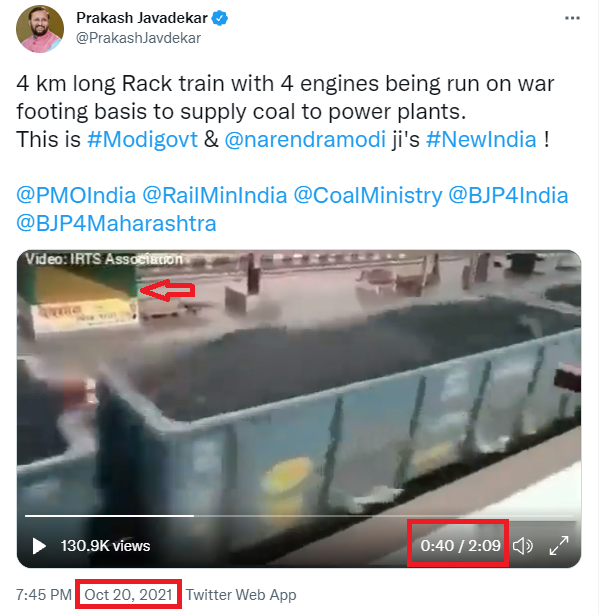The image size is (601, 615).
Task: Open the @CoalMinistry mention
Action: [x=365, y=195]
